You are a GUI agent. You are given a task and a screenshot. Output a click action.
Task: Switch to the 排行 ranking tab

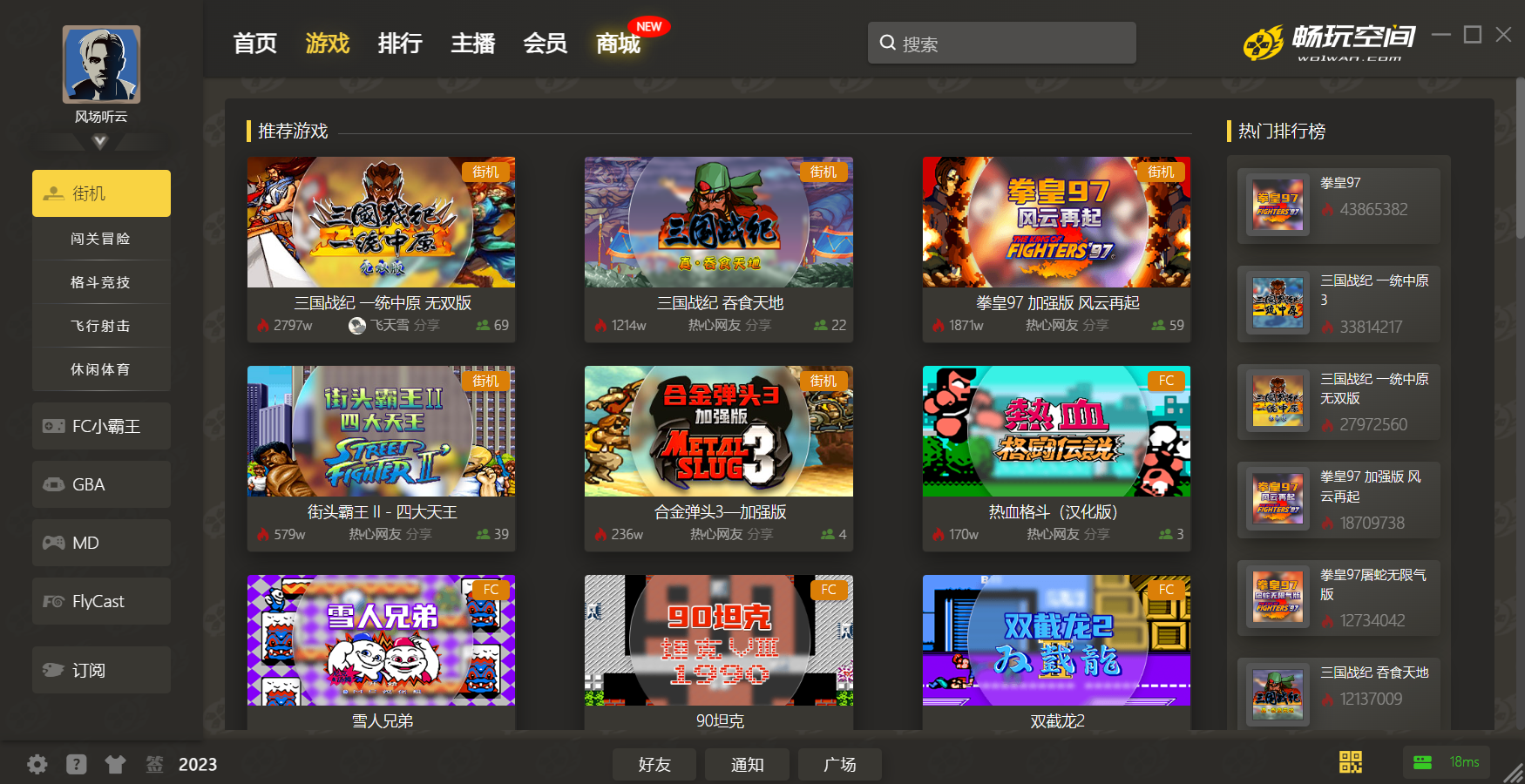400,43
